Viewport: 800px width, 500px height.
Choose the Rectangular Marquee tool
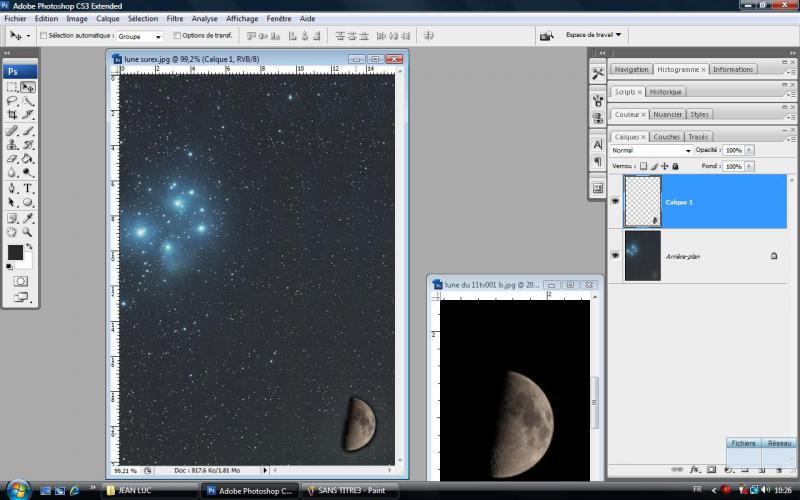(13, 87)
